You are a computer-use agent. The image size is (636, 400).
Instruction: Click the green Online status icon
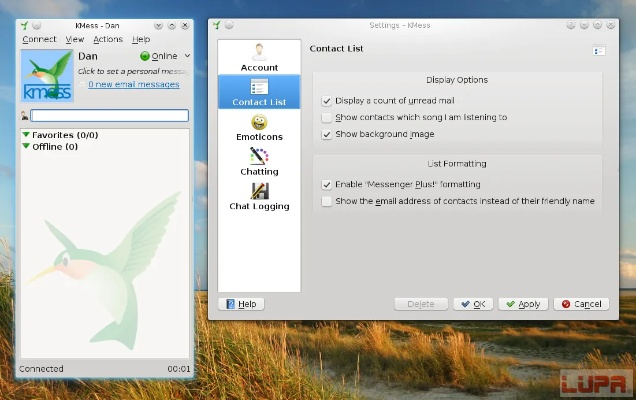tap(145, 57)
